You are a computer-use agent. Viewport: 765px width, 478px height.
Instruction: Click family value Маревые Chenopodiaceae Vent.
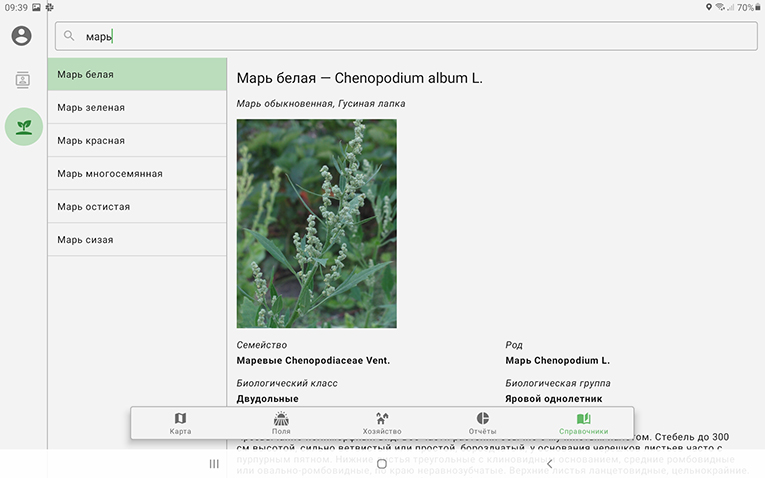tap(313, 360)
